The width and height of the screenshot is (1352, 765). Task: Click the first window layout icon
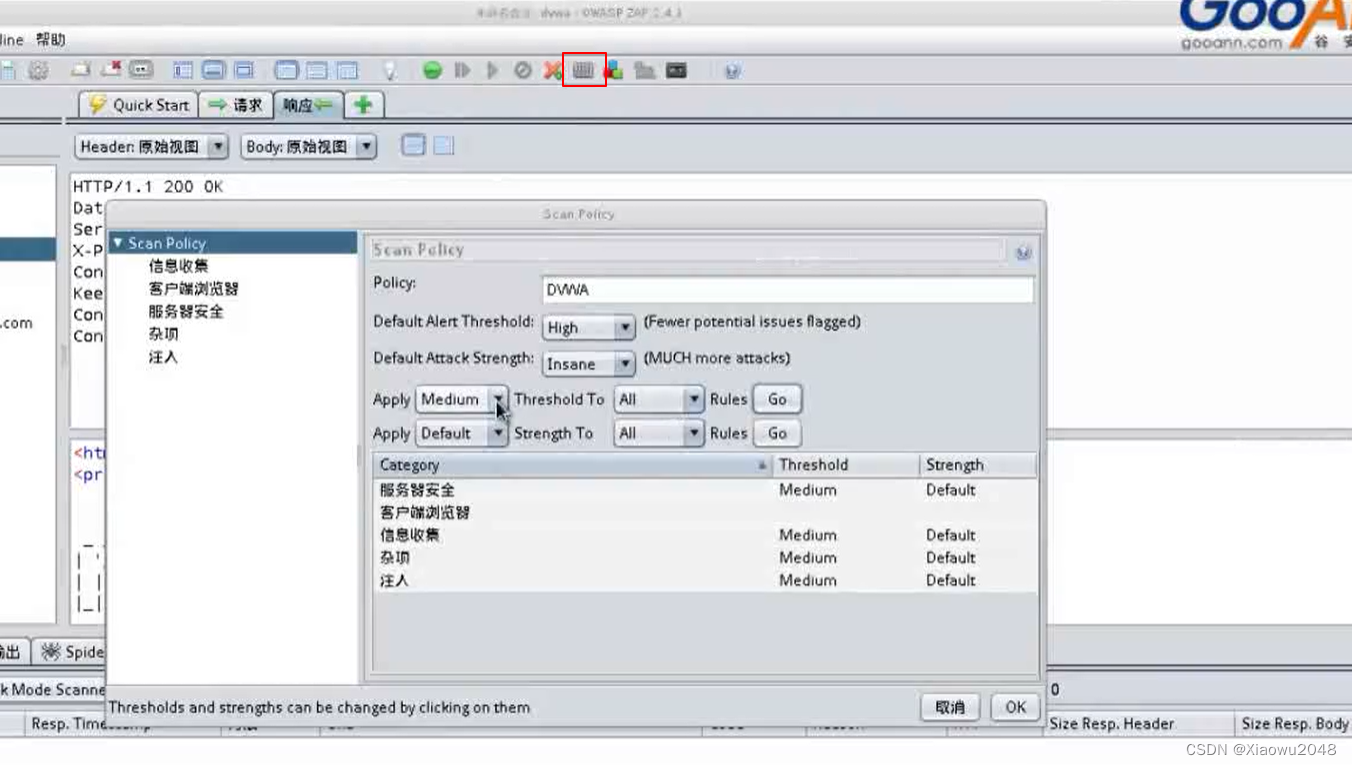183,71
